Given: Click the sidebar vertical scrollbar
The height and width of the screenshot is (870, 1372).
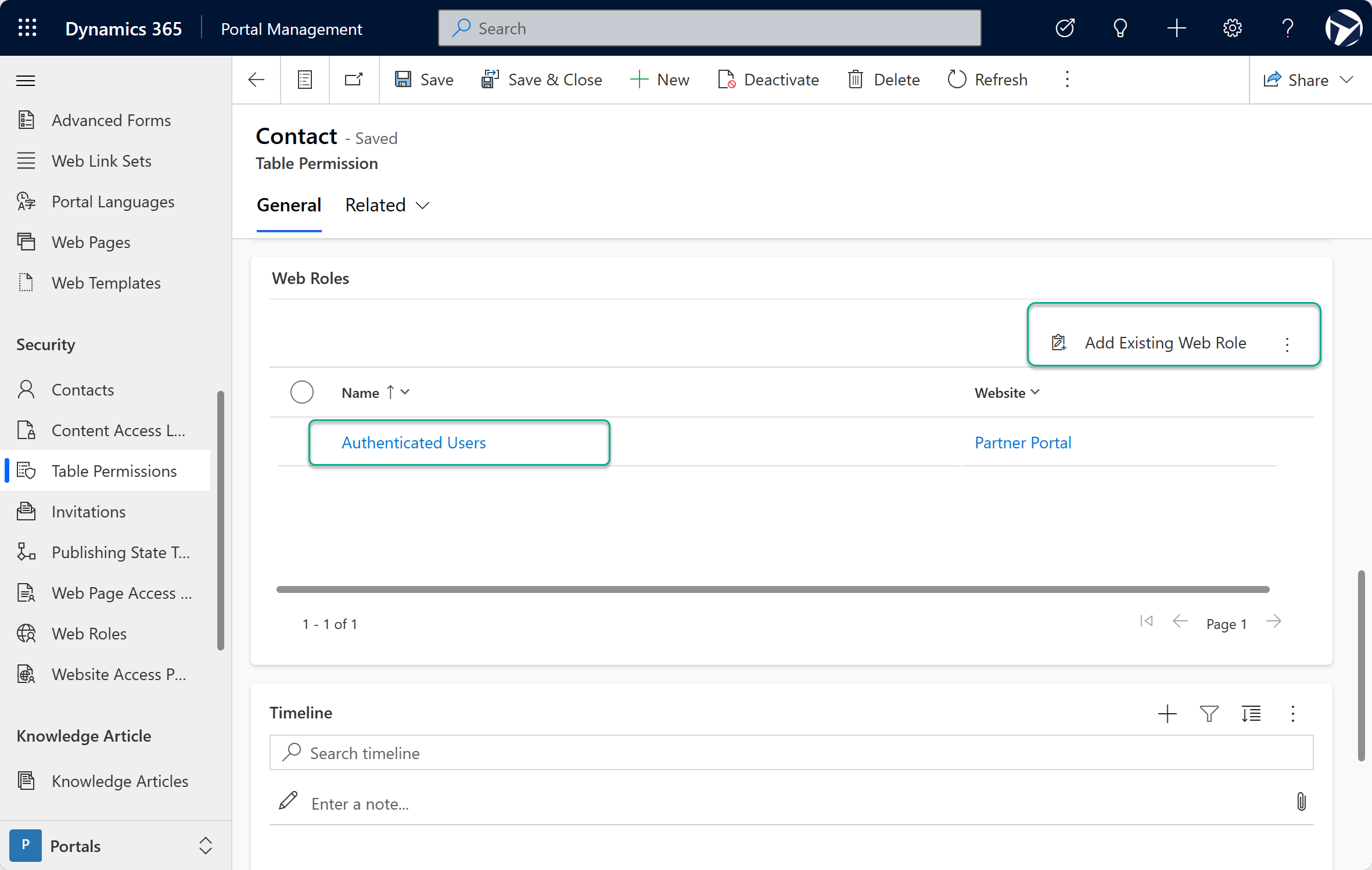Looking at the screenshot, I should point(221,520).
